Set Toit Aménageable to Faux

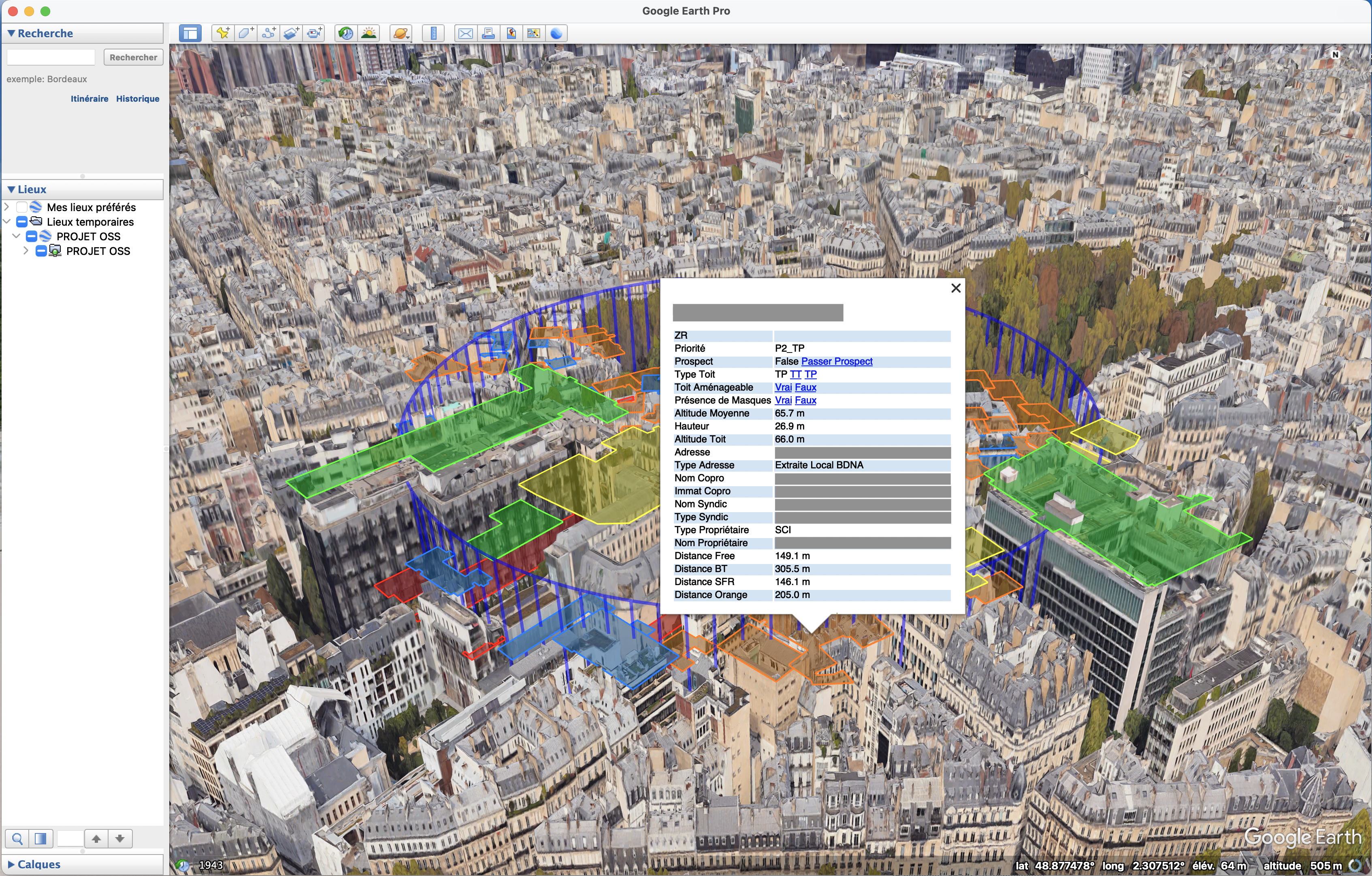point(805,388)
